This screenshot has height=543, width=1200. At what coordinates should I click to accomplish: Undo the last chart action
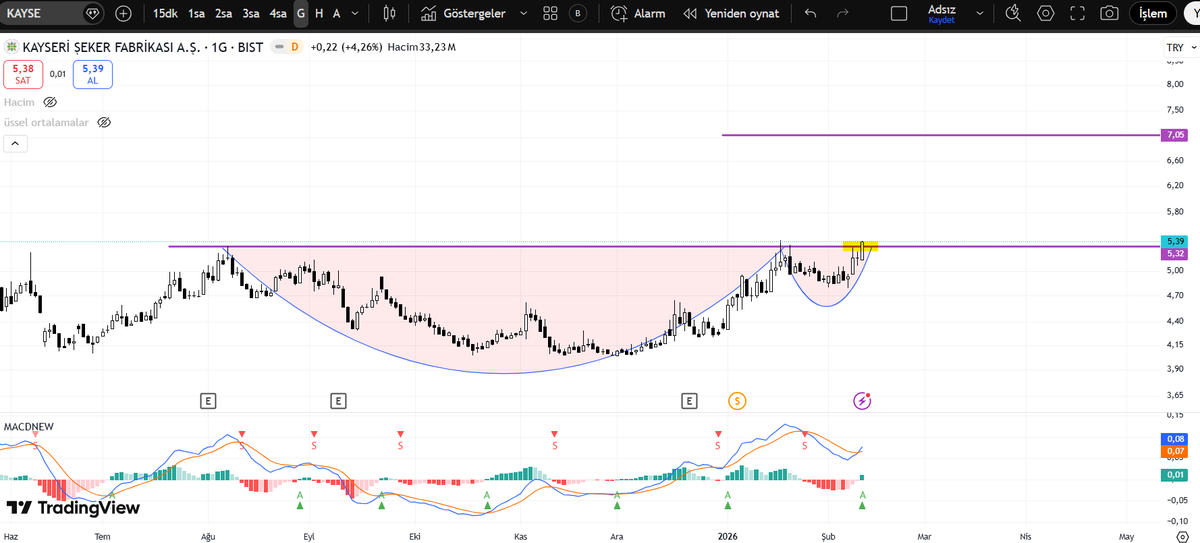[810, 14]
